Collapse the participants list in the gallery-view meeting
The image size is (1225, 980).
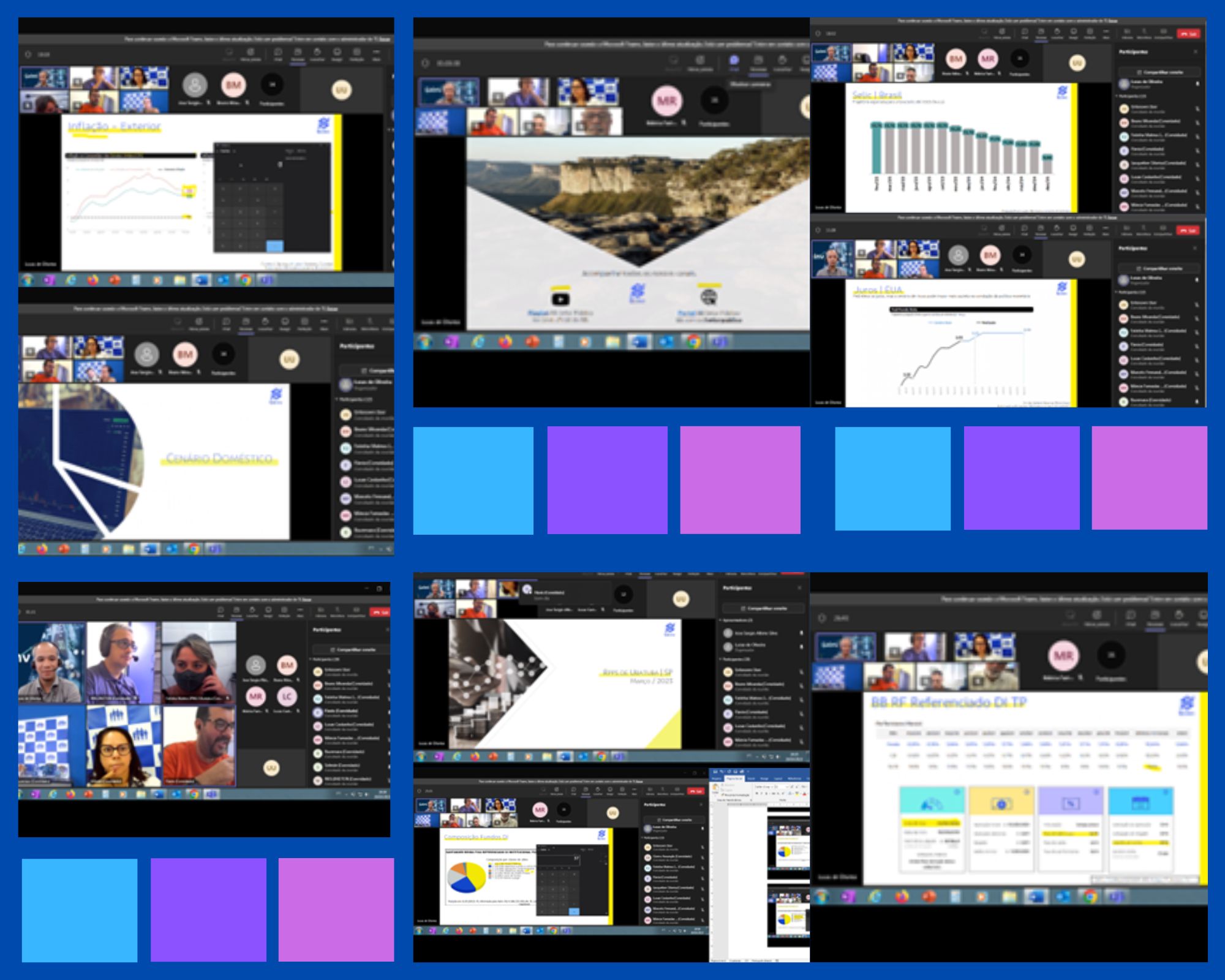(311, 659)
